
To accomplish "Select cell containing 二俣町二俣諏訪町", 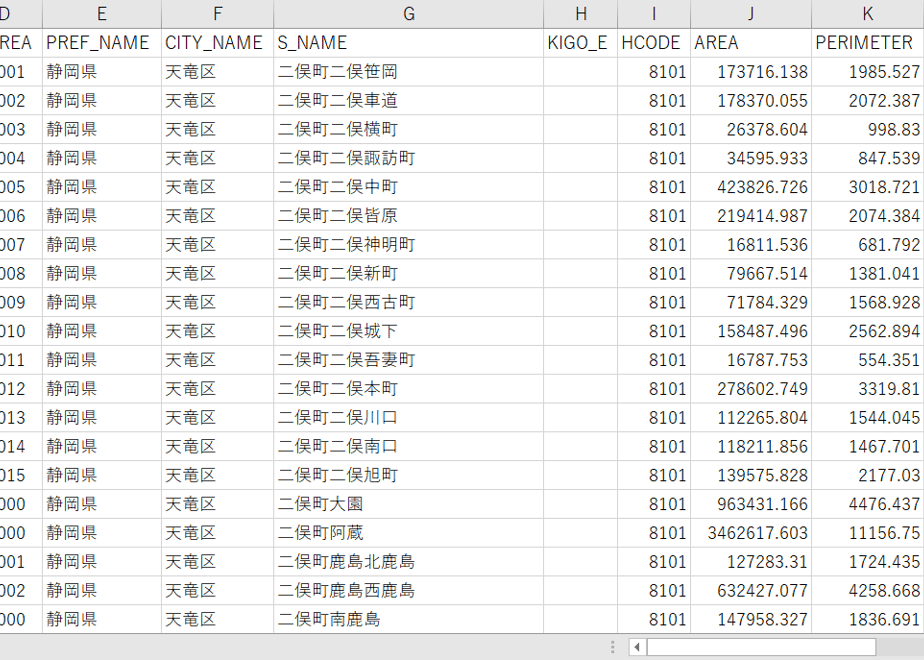I will [408, 159].
